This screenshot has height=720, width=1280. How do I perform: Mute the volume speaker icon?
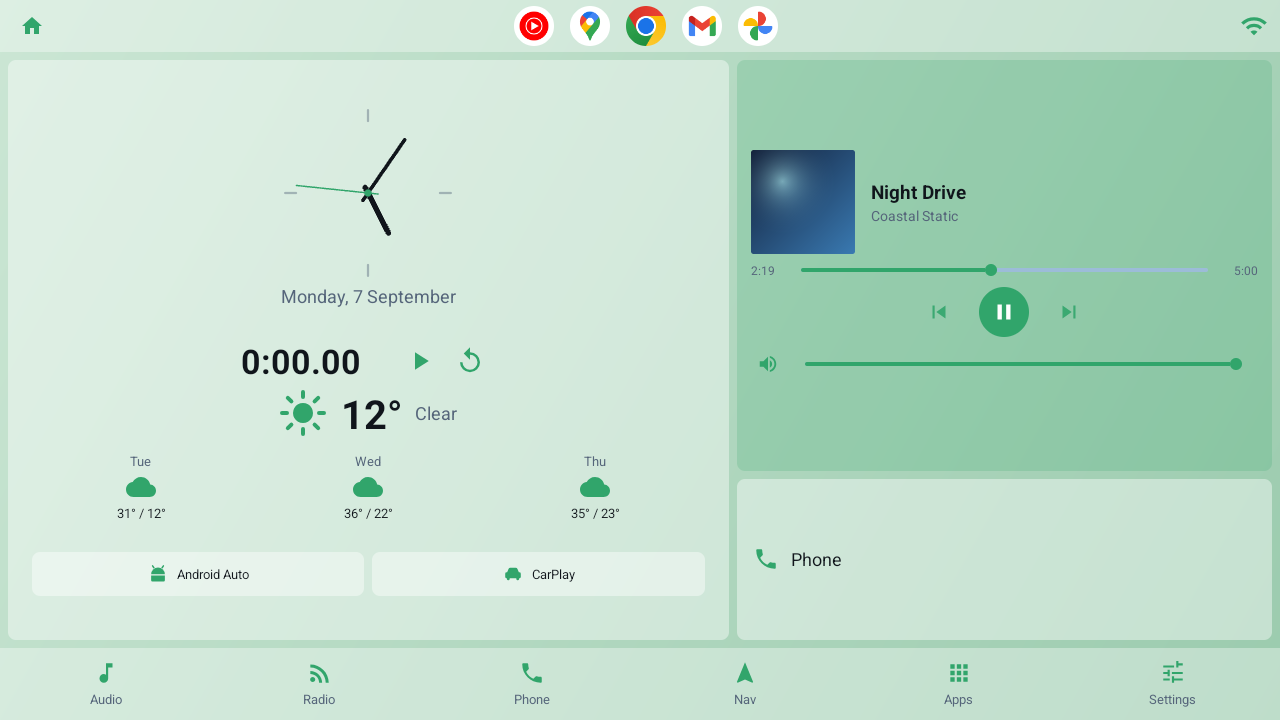click(768, 364)
